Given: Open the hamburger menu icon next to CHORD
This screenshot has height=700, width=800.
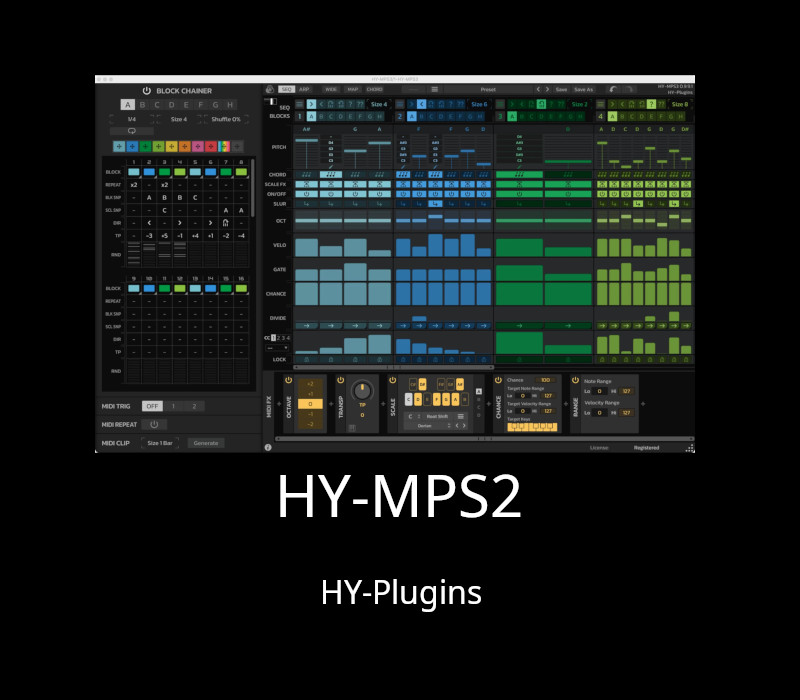Looking at the screenshot, I should pos(435,88).
